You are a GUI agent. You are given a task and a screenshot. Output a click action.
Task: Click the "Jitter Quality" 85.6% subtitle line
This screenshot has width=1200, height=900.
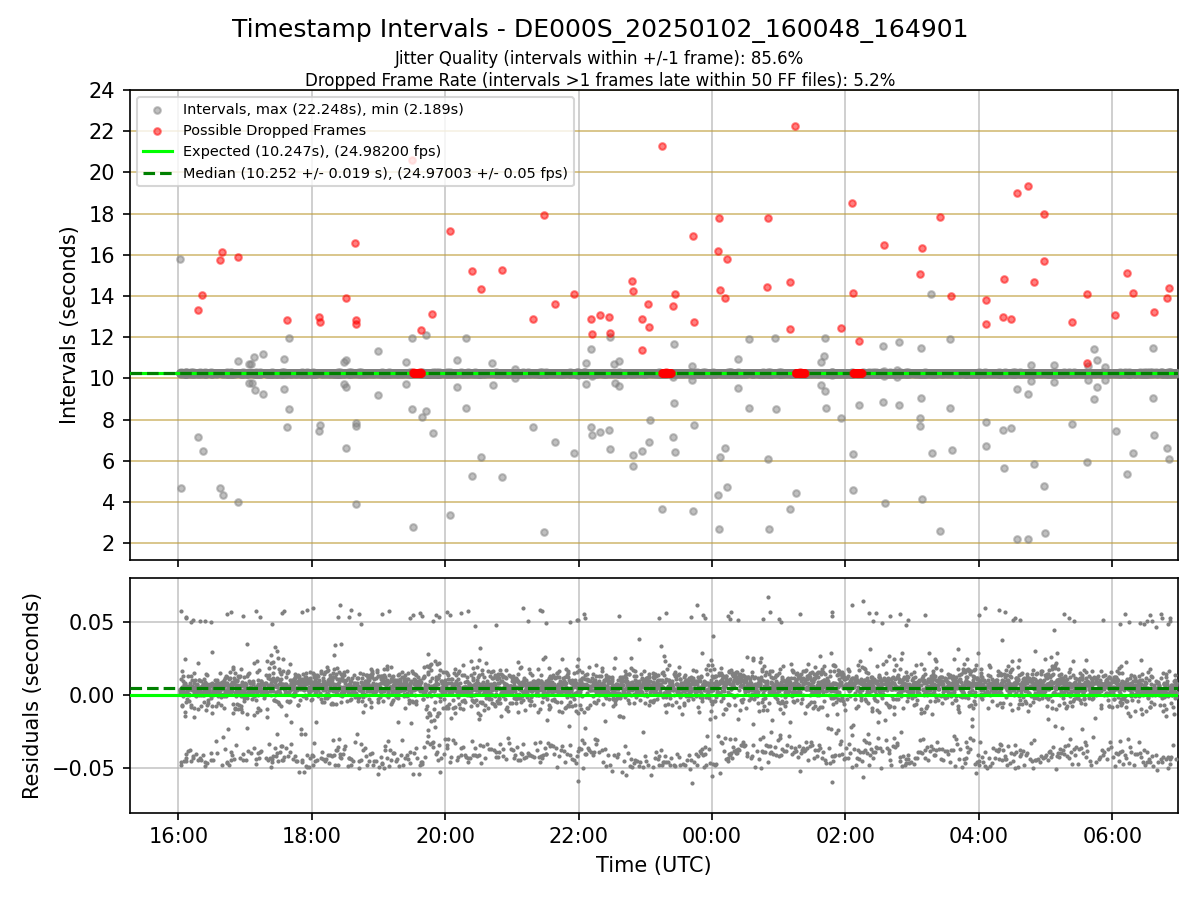coord(600,58)
